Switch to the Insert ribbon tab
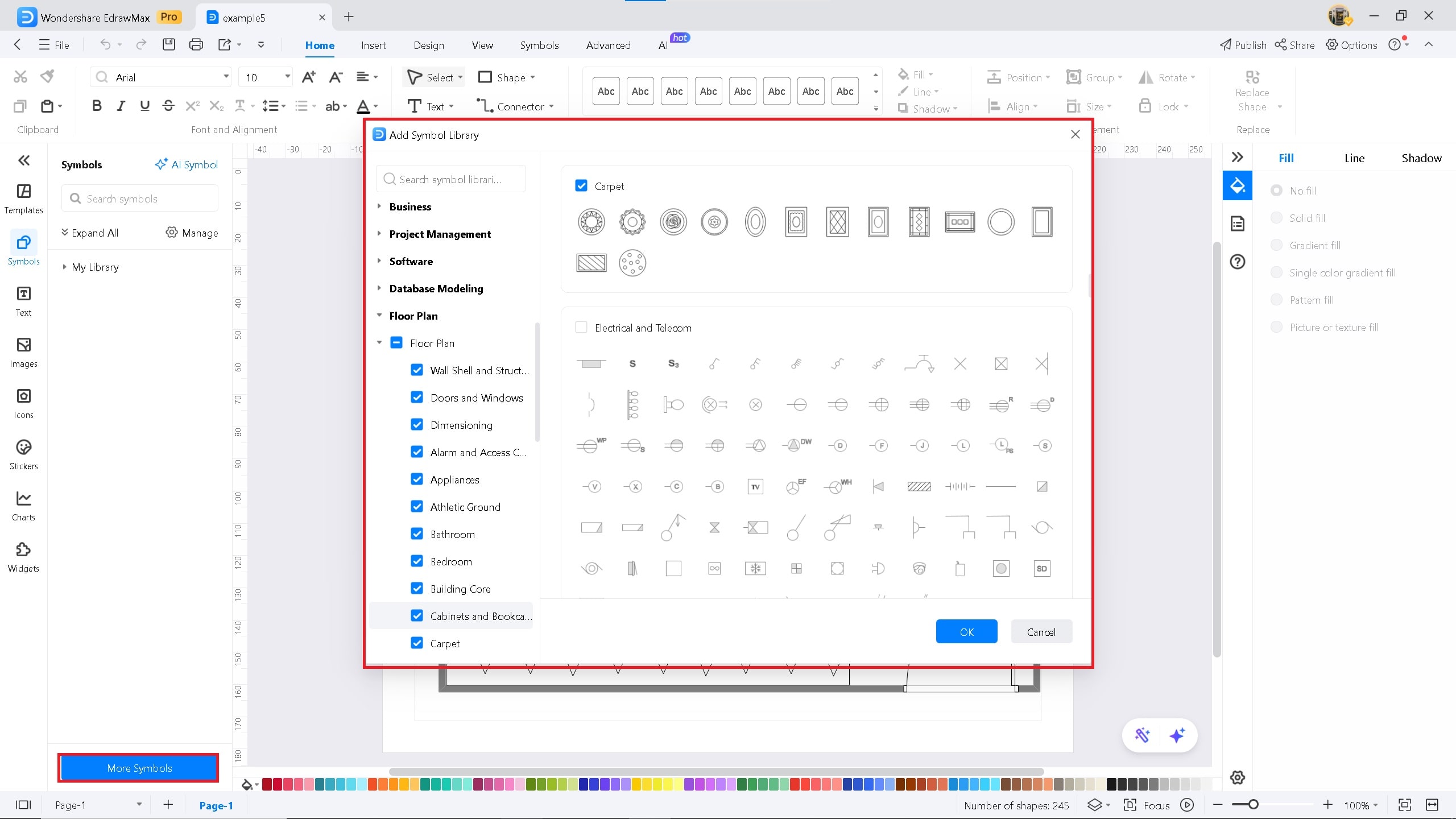Viewport: 1456px width, 819px height. point(373,45)
